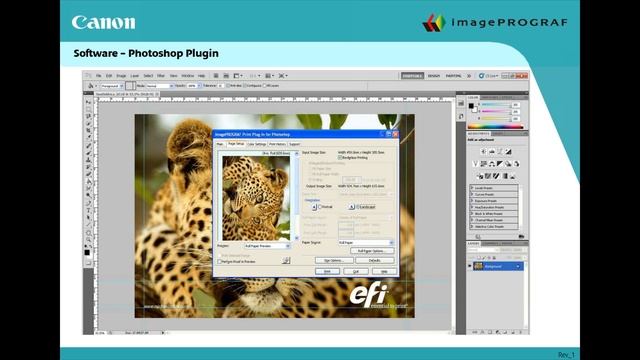This screenshot has height=360, width=640.
Task: Switch to the Print History tab
Action: coord(278,144)
